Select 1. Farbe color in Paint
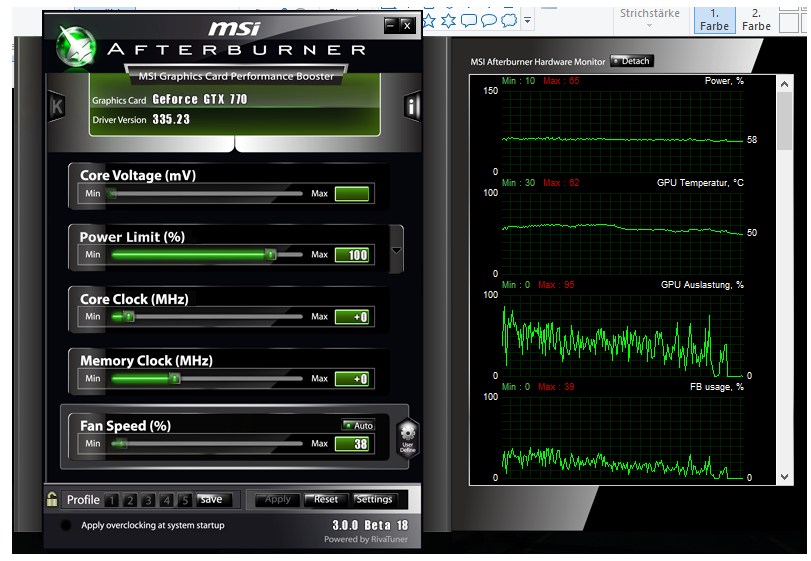 point(714,20)
